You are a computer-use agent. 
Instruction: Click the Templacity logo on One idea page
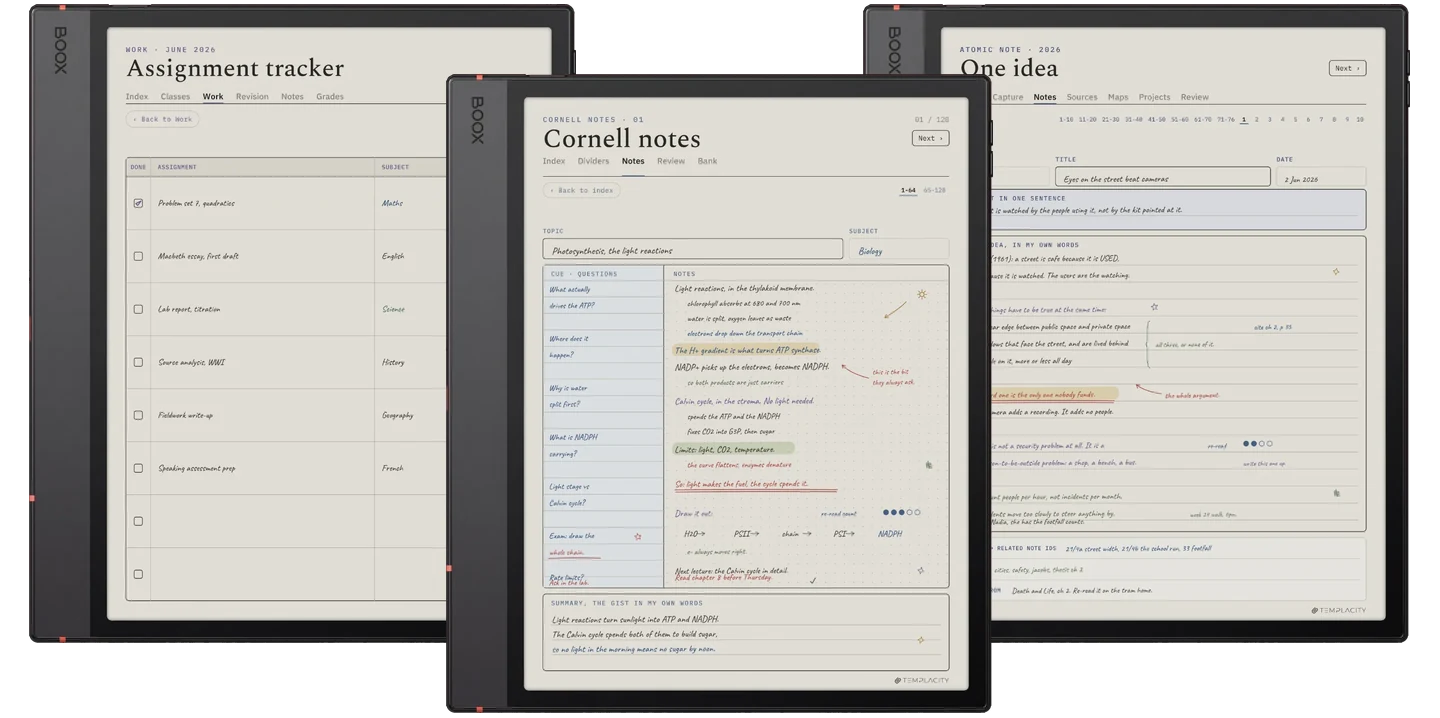click(1338, 610)
